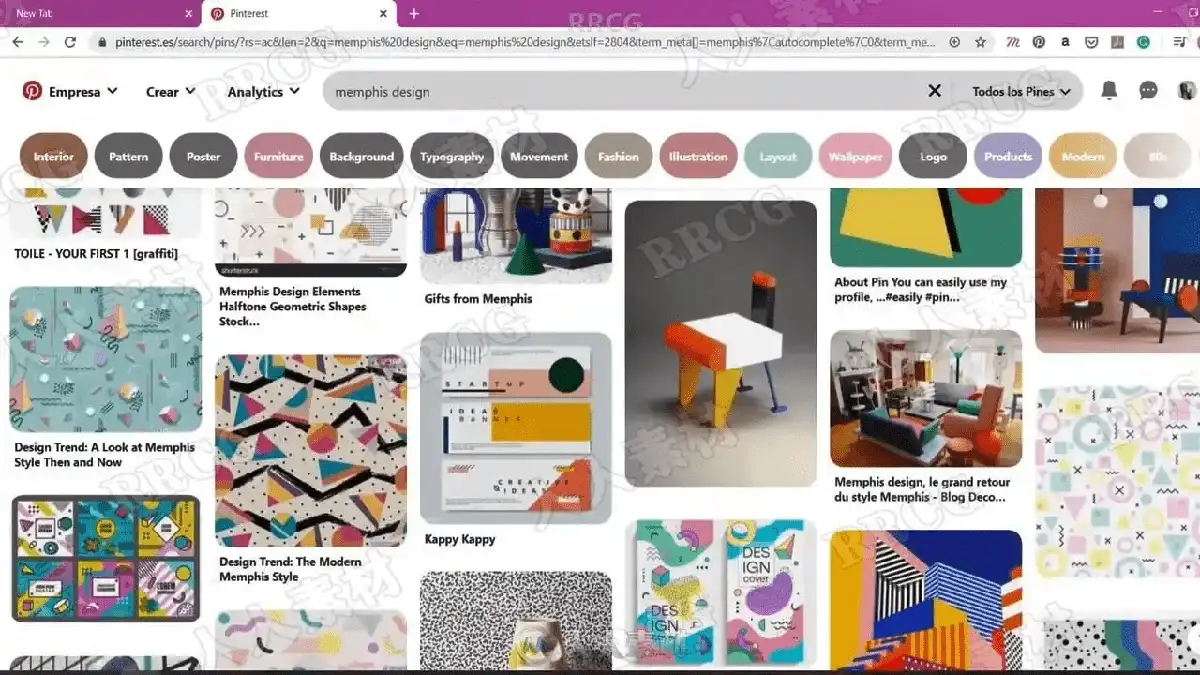The height and width of the screenshot is (675, 1200).
Task: Click the Pocket extension icon
Action: tap(1092, 42)
